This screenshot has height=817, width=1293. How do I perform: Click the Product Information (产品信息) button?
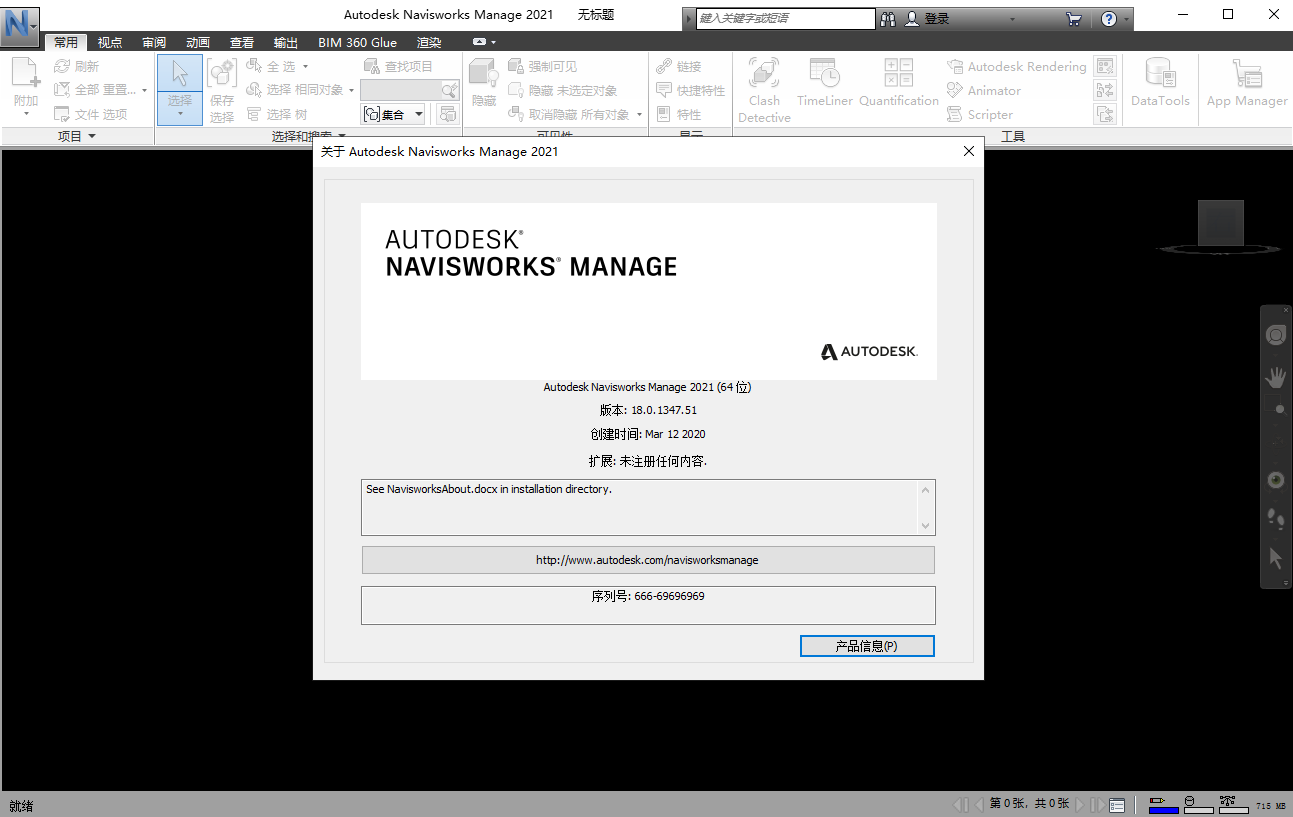(x=867, y=646)
